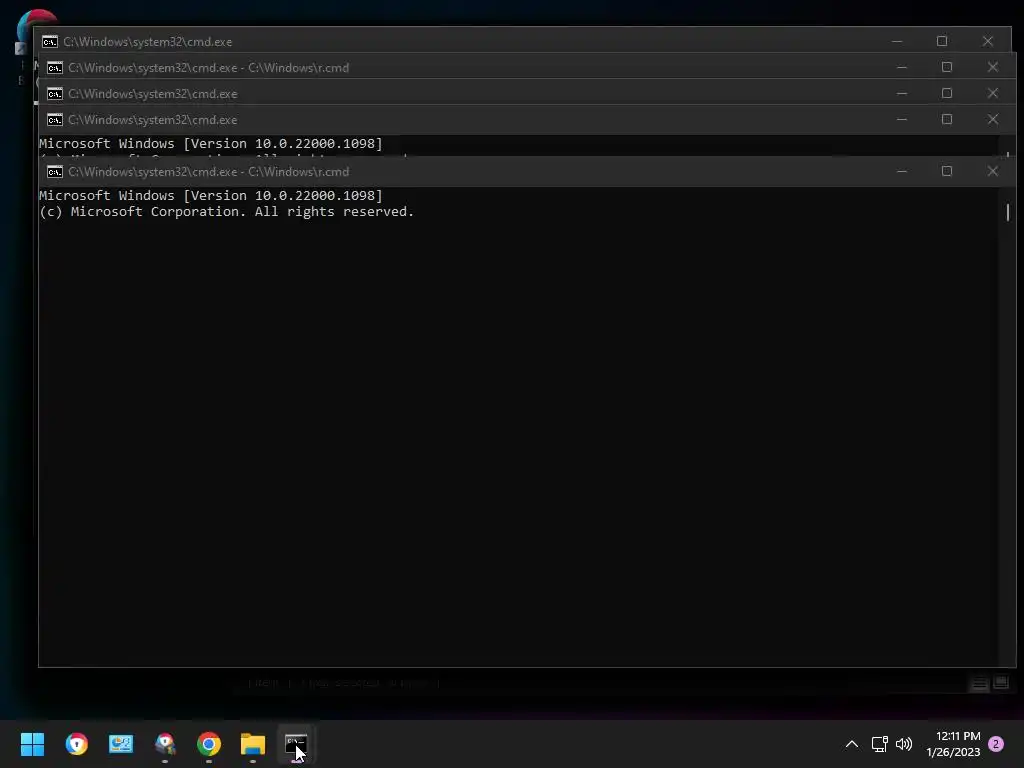Open the notification badge showing 2
Viewport: 1024px width, 768px height.
point(996,744)
